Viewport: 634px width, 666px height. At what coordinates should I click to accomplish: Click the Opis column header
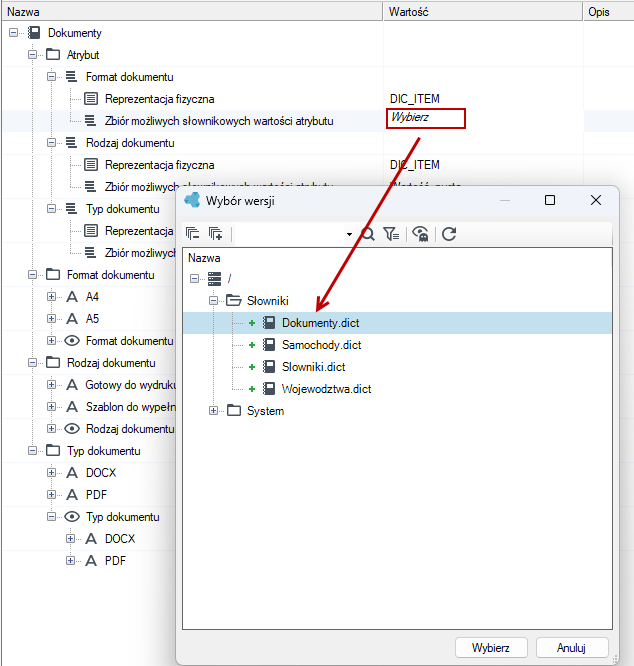click(609, 11)
